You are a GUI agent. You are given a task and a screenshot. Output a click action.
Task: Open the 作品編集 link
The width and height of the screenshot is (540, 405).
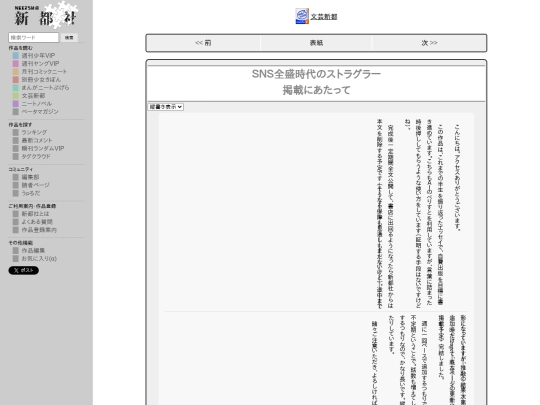(33, 250)
